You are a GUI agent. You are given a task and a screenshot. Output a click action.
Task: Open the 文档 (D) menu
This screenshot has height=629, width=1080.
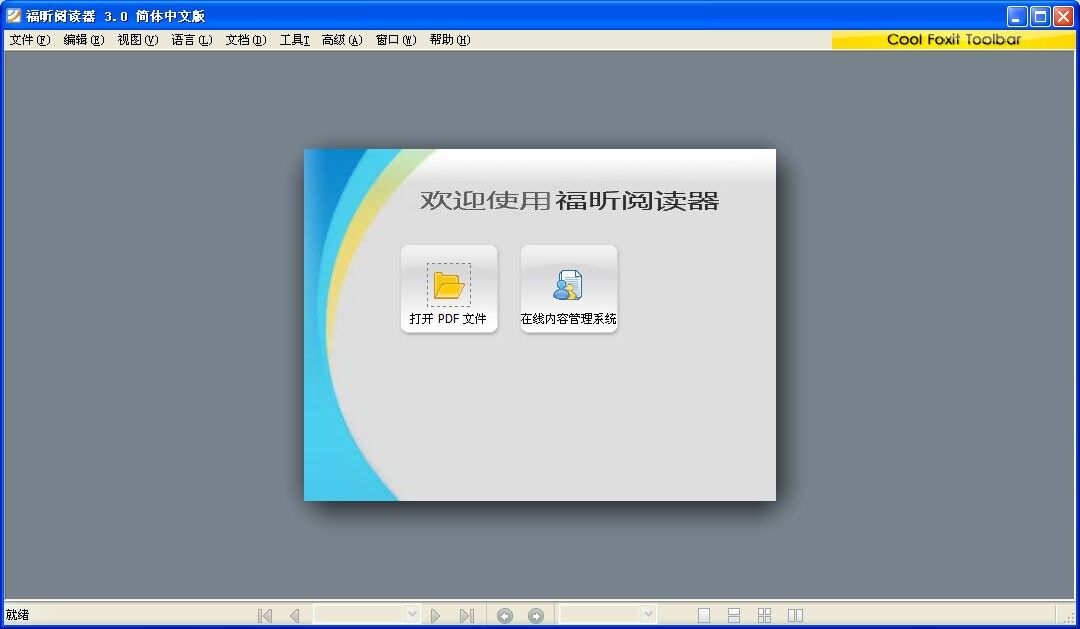(x=245, y=40)
